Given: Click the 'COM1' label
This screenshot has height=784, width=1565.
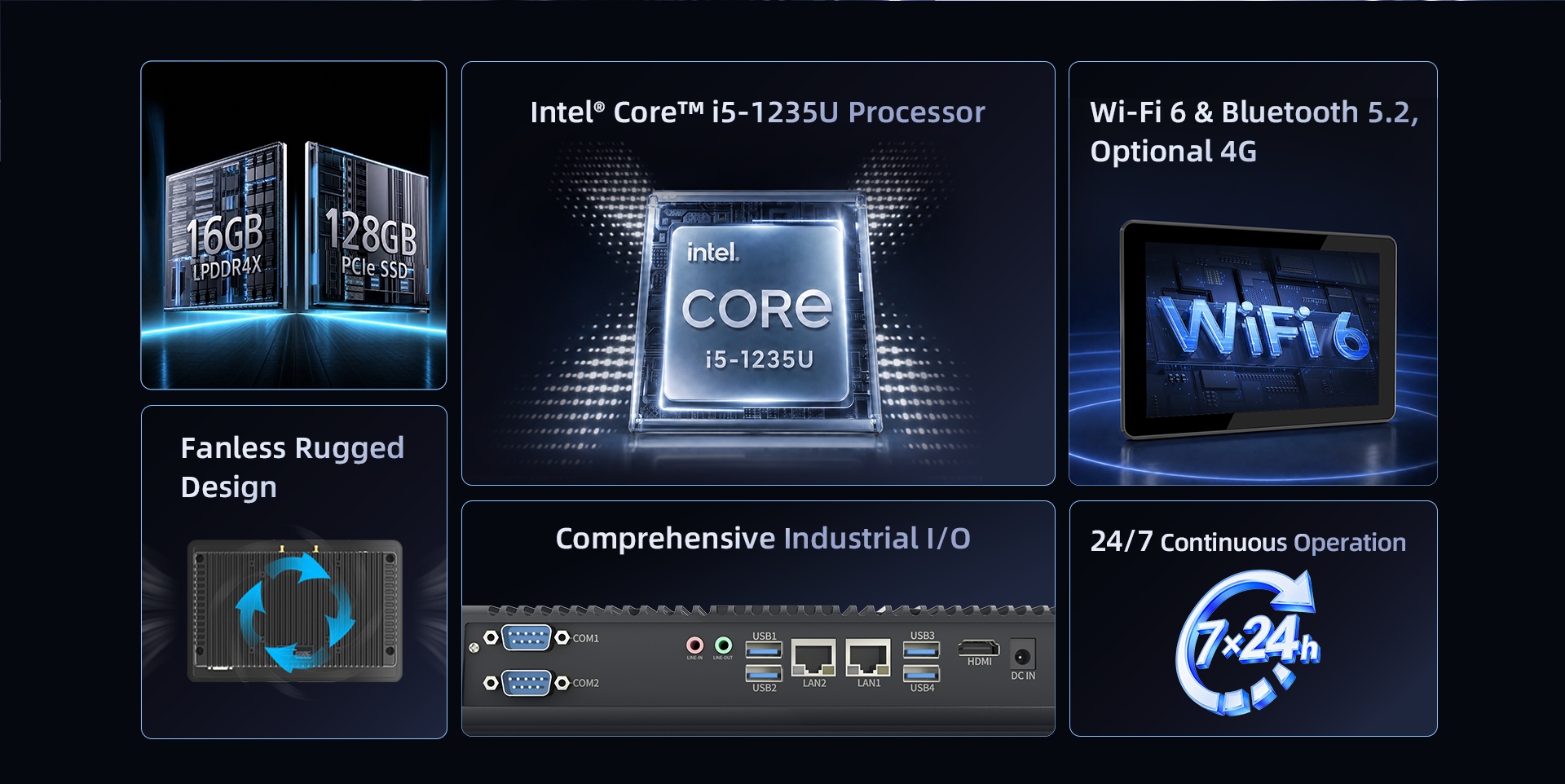Looking at the screenshot, I should coord(585,638).
